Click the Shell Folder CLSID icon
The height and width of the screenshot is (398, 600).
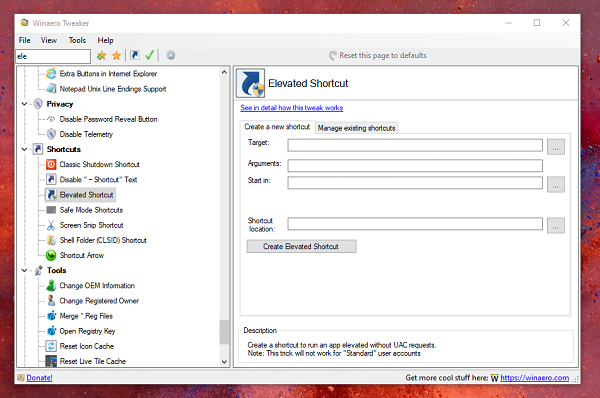[x=51, y=240]
